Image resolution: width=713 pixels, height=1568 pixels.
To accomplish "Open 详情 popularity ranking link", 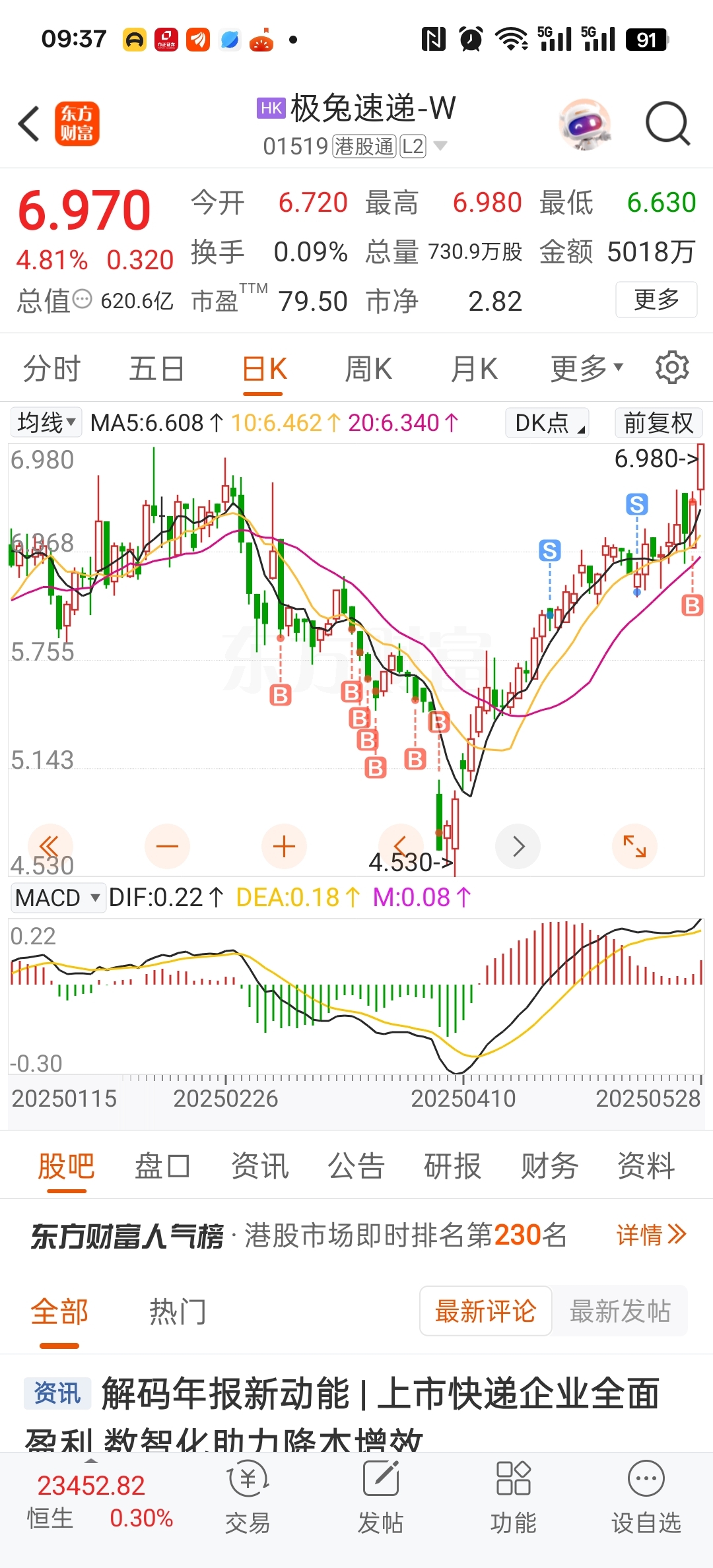I will pyautogui.click(x=652, y=1234).
